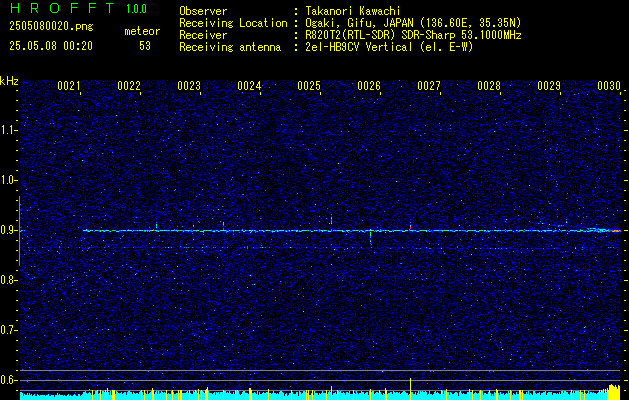Click the 0025 time marker
629x400 pixels.
tap(309, 86)
